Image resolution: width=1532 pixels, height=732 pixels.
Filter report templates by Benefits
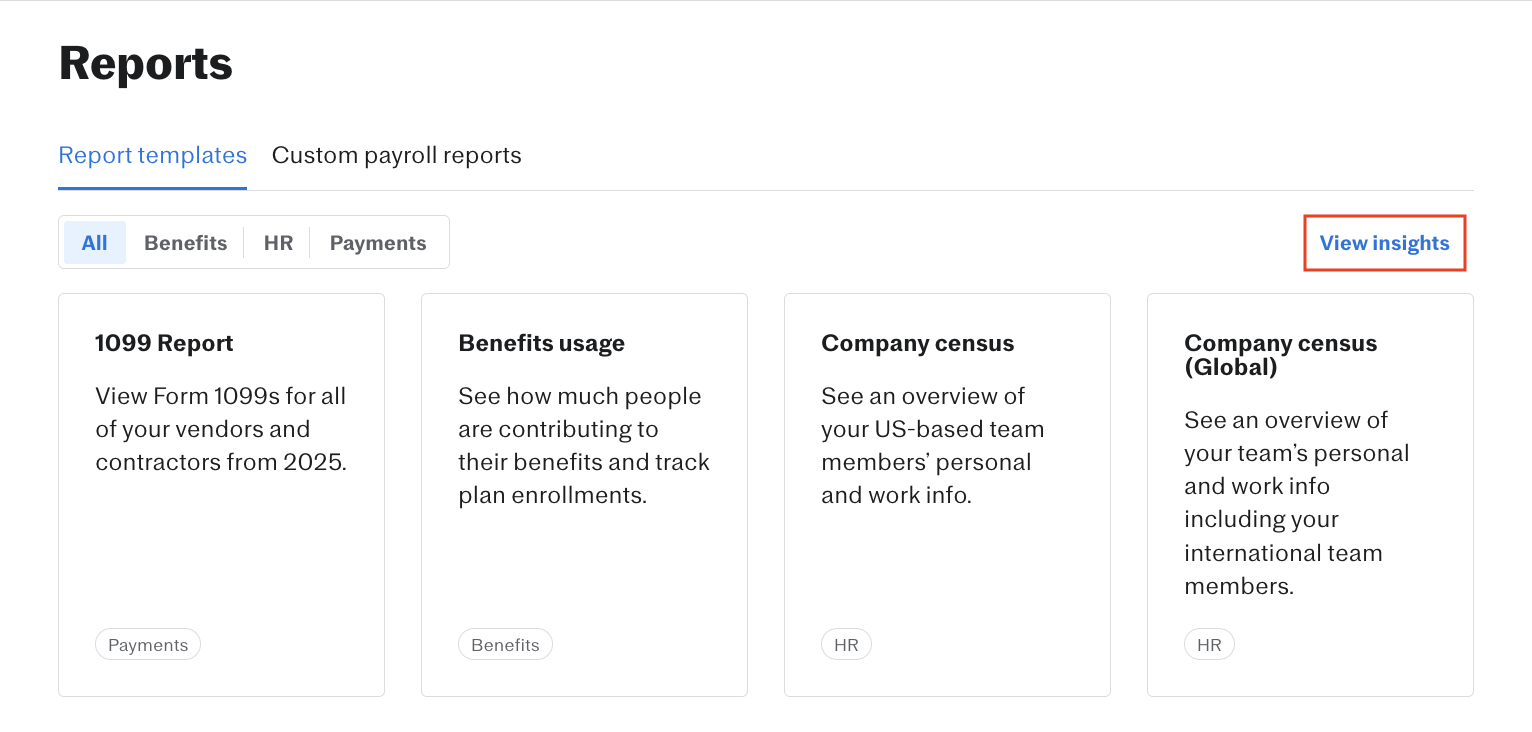(185, 243)
